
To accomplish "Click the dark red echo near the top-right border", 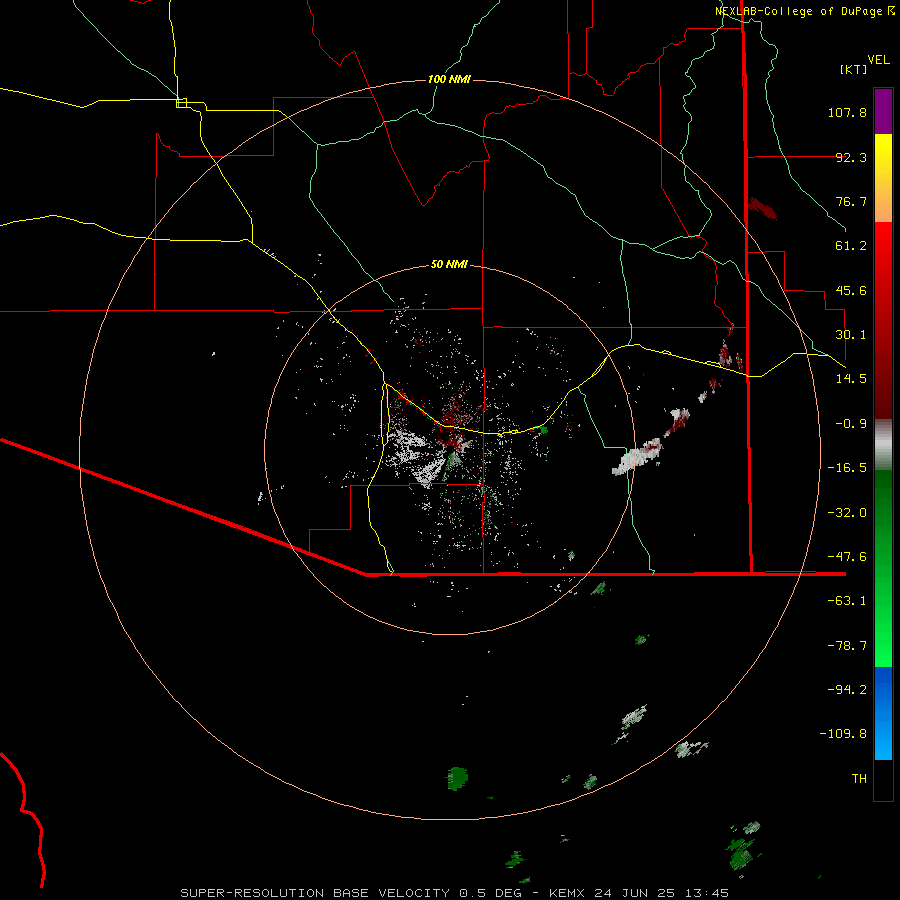I will (x=762, y=208).
